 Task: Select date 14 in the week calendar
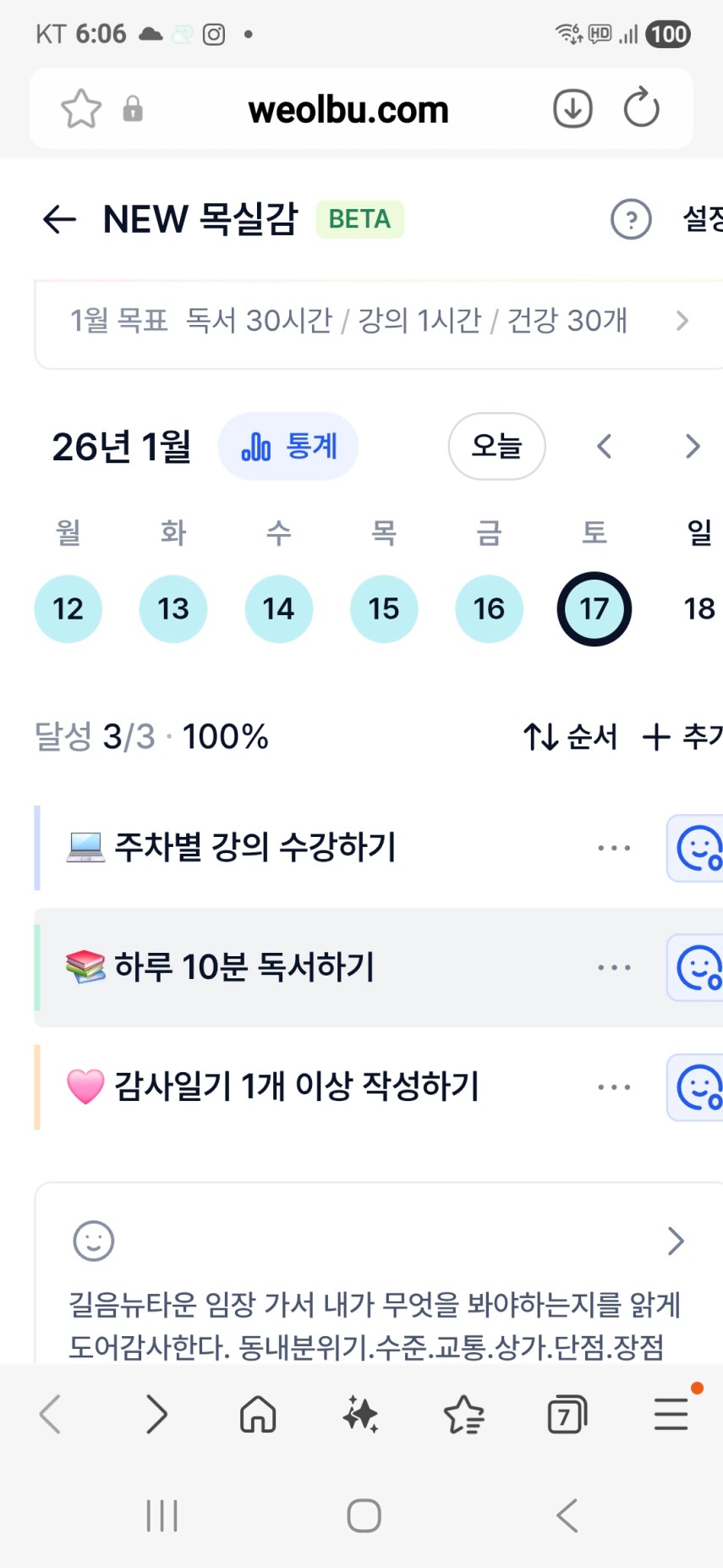click(278, 608)
